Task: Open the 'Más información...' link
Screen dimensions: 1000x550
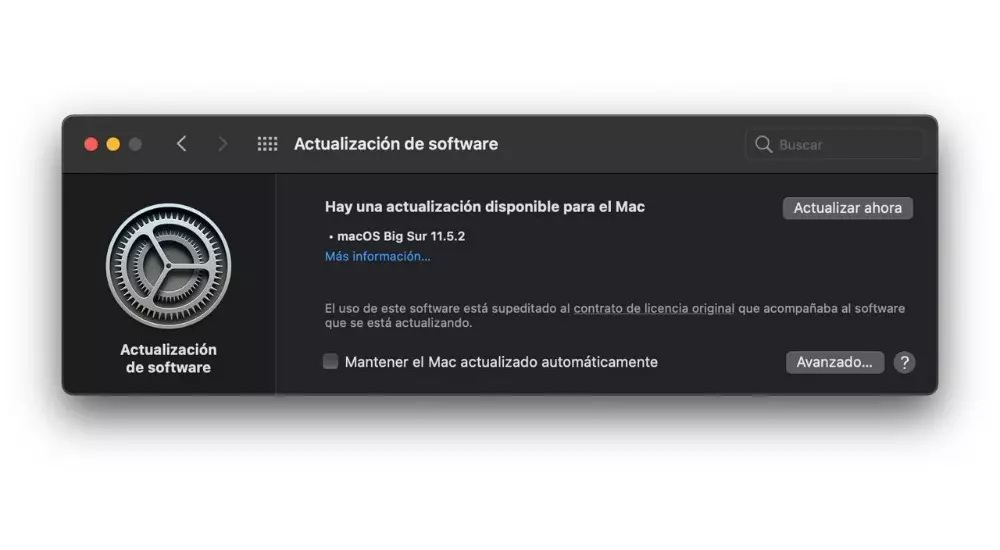Action: coord(378,256)
